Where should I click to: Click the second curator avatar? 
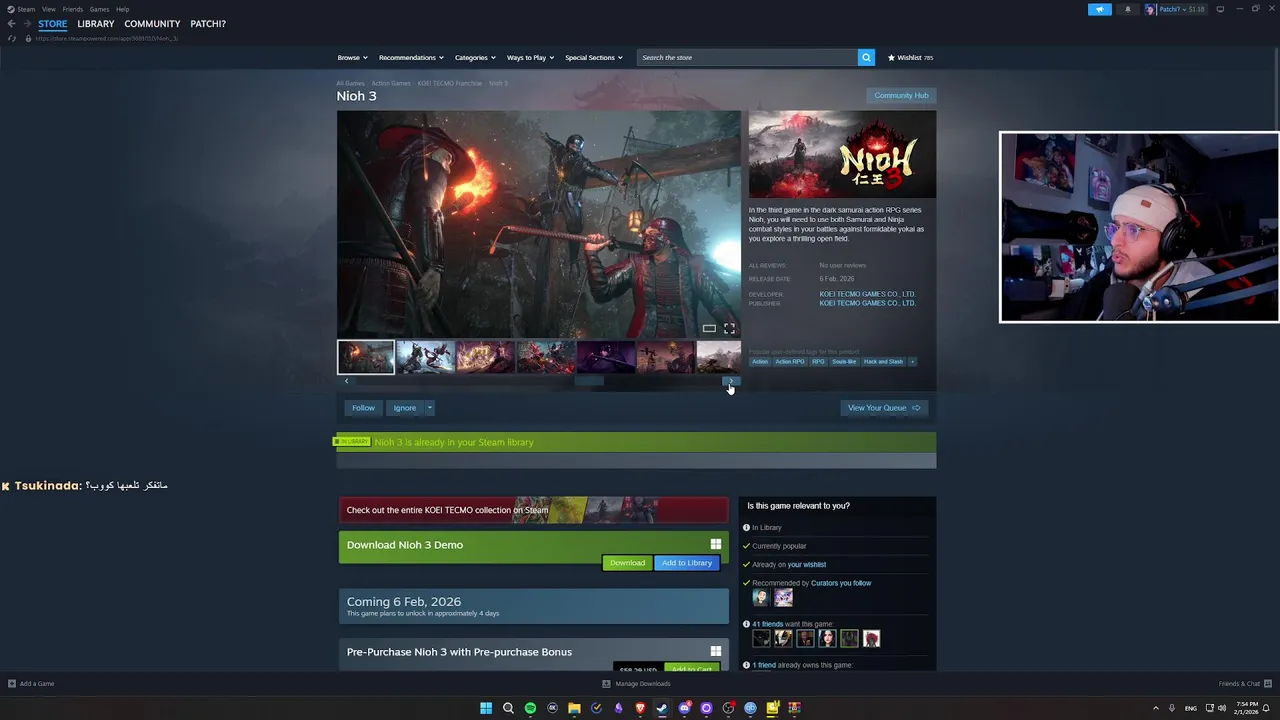tap(783, 598)
